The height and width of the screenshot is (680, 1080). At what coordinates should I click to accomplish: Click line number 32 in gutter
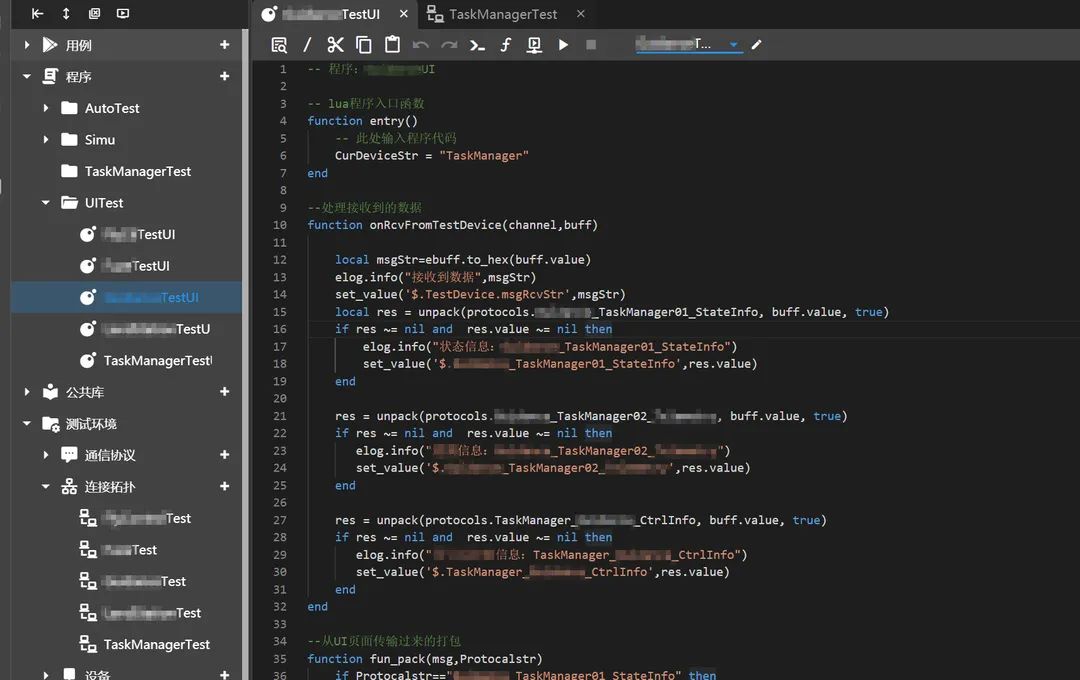(x=280, y=606)
